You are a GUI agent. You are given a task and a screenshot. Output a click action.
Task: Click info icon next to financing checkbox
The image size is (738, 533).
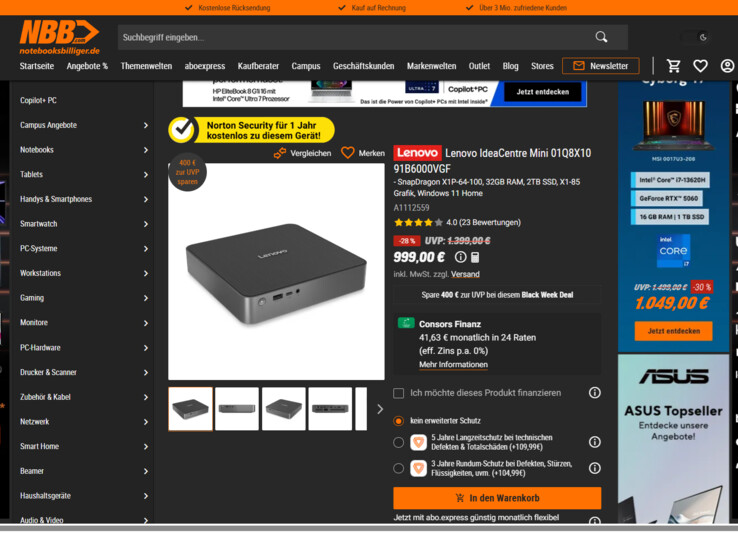[594, 392]
